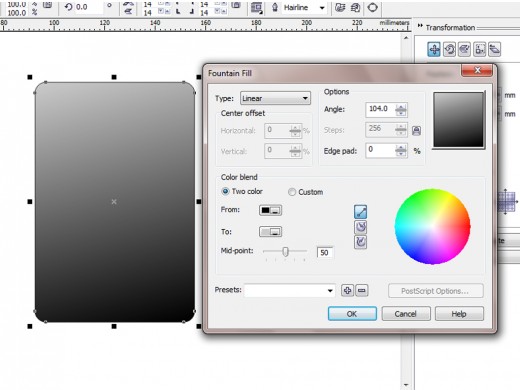Screen dimensions: 520x390
Task: Select the Size icon in Transformation docker
Action: tap(479, 49)
